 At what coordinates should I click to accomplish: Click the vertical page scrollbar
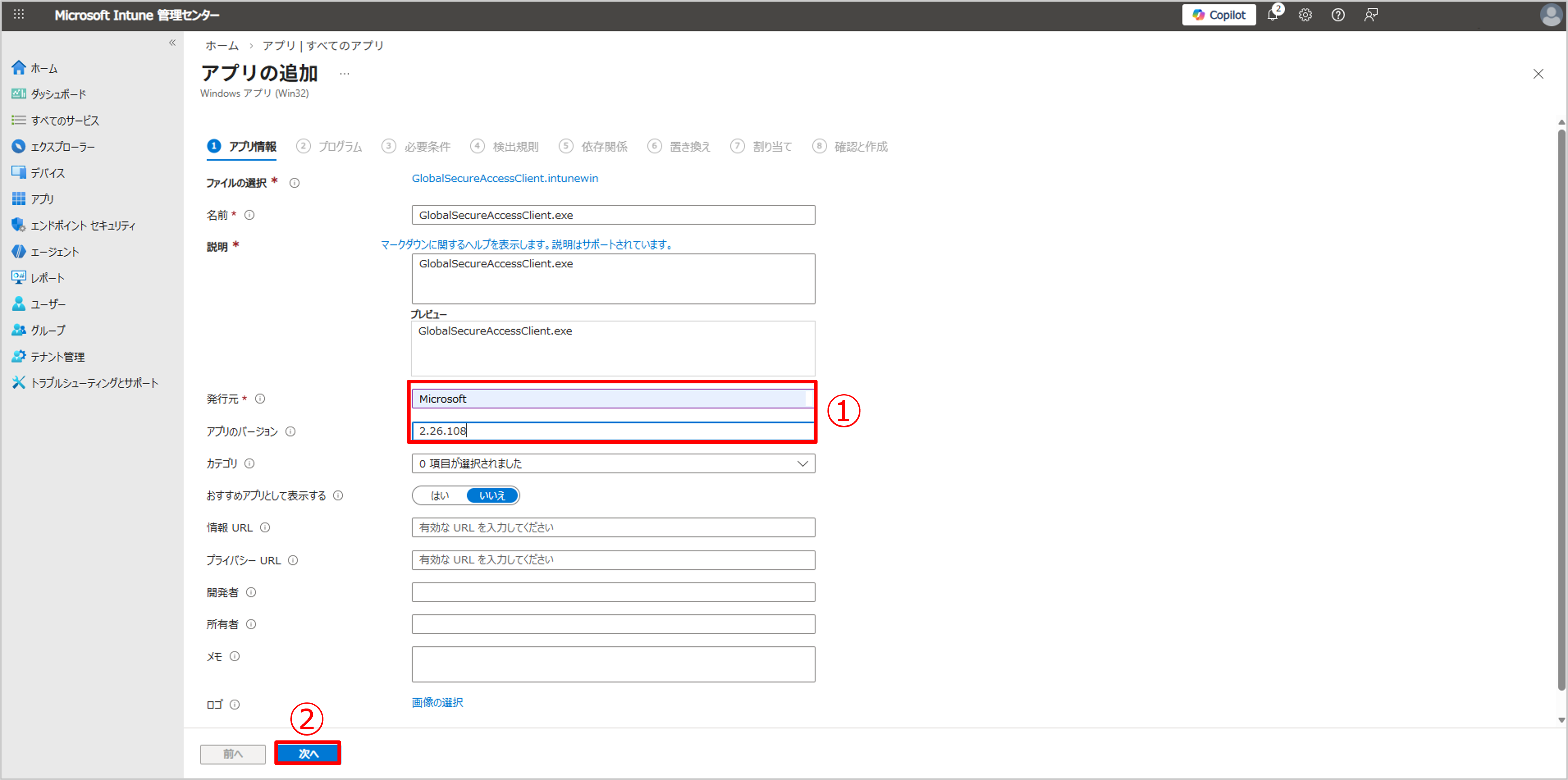click(x=1561, y=410)
